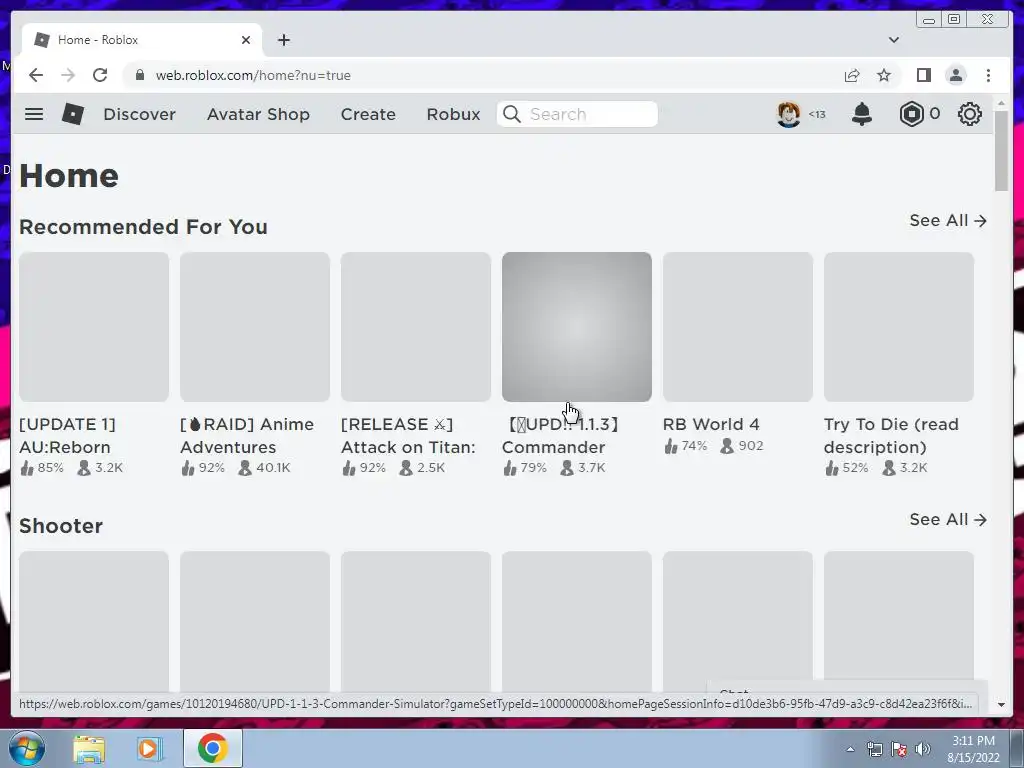This screenshot has width=1024, height=768.
Task: Click the volume speaker tray icon
Action: [923, 749]
